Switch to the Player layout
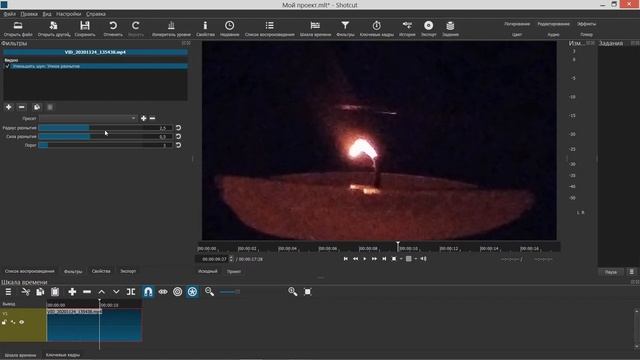 click(586, 35)
